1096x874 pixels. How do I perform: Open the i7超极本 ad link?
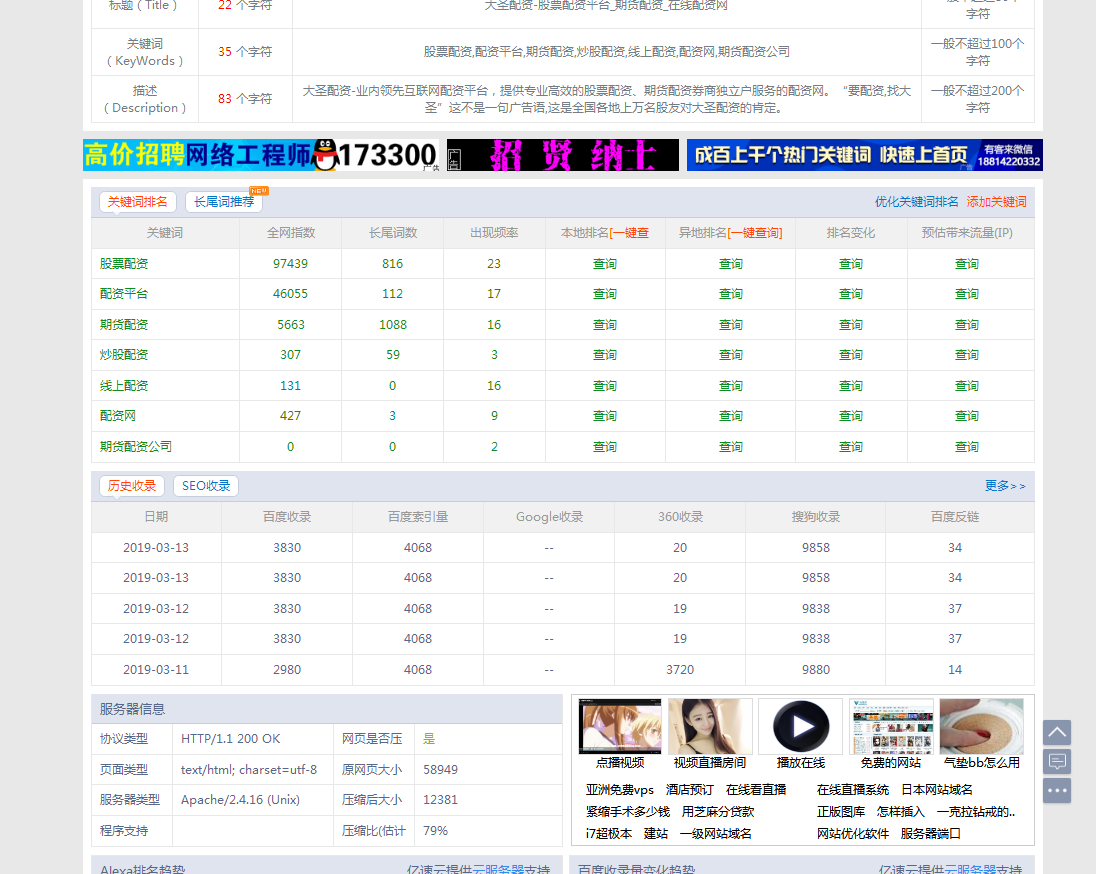(609, 833)
